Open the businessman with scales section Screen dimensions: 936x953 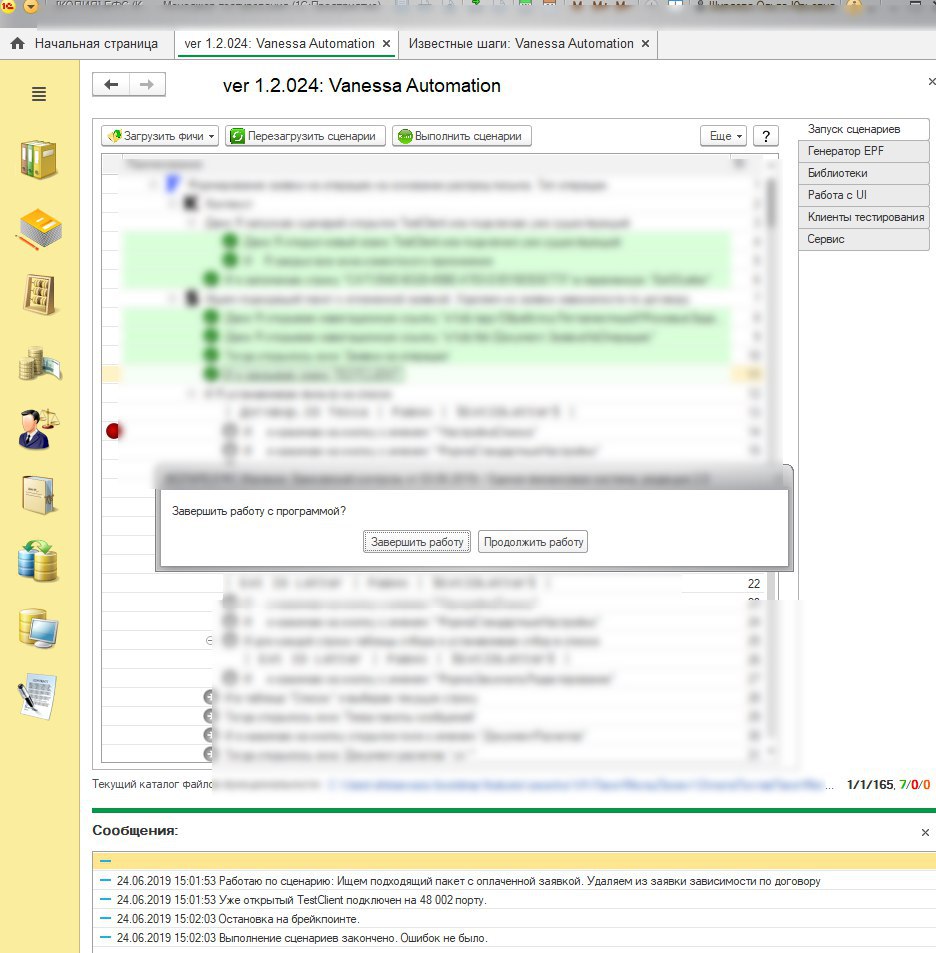[x=40, y=429]
